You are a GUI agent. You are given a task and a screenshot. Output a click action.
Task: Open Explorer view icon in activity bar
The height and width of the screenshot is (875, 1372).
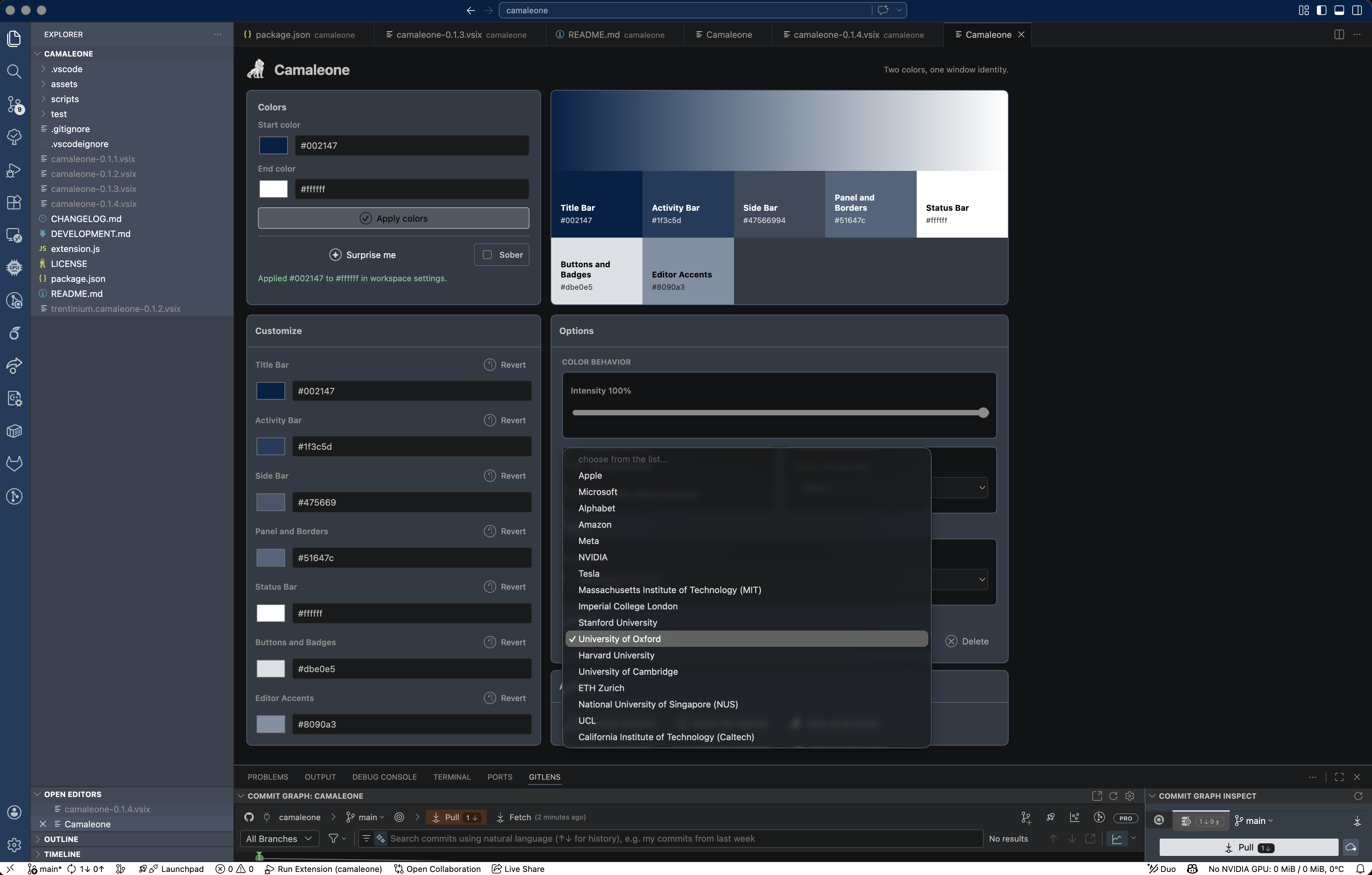pos(14,39)
